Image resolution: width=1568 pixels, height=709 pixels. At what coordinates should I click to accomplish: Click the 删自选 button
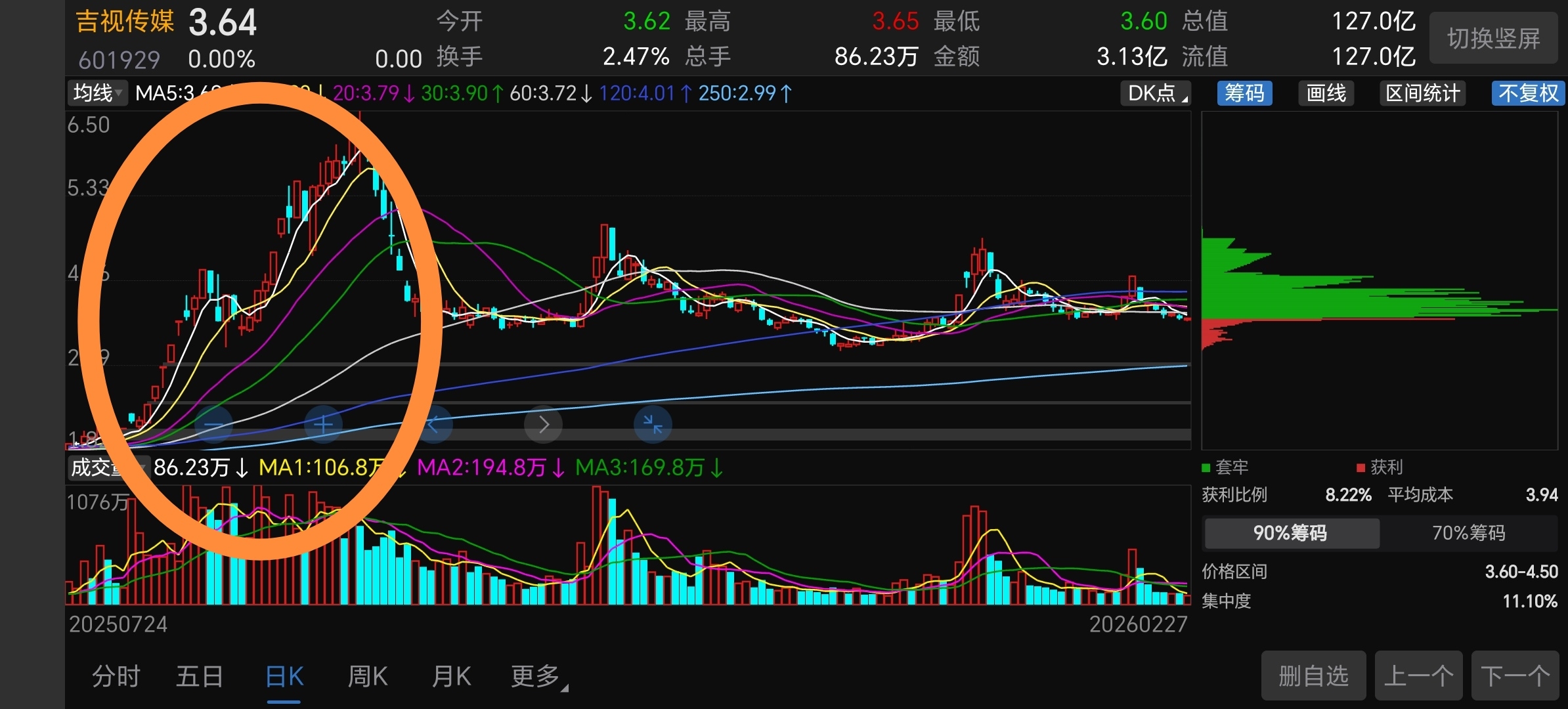coord(1313,676)
